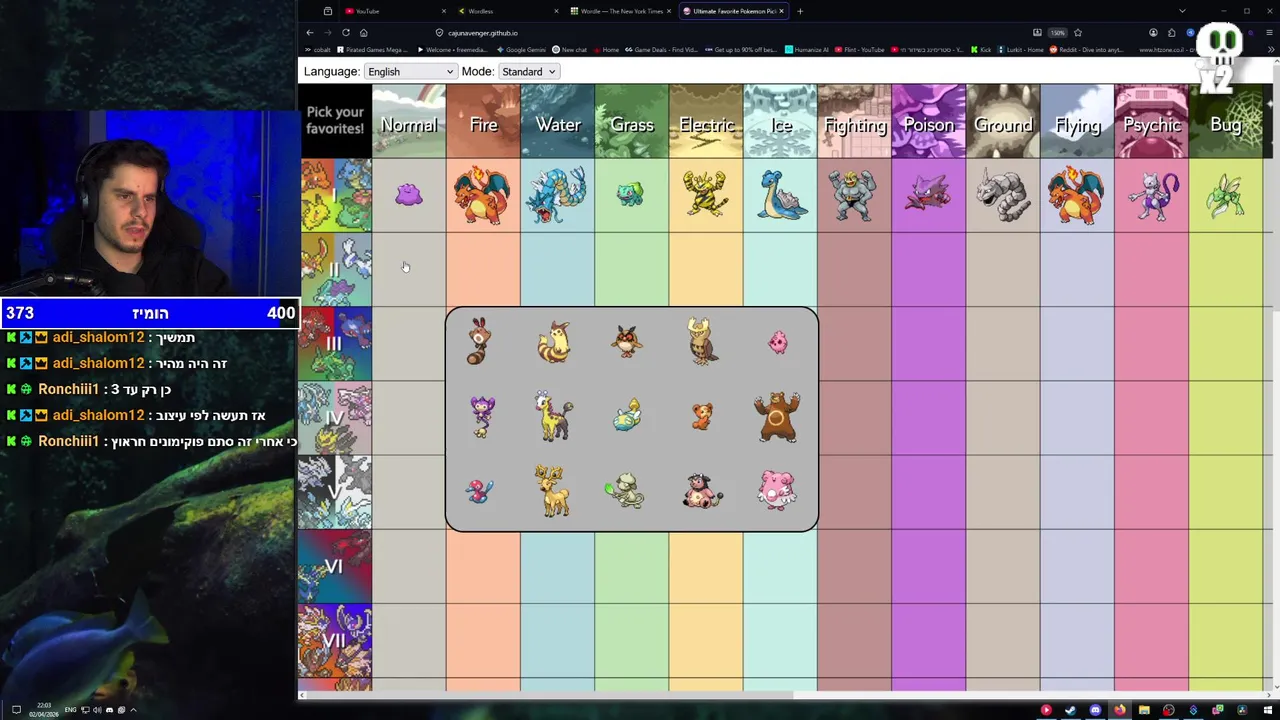Screen dimensions: 1280x720
Task: Click the Psychic type column header
Action: click(1151, 121)
